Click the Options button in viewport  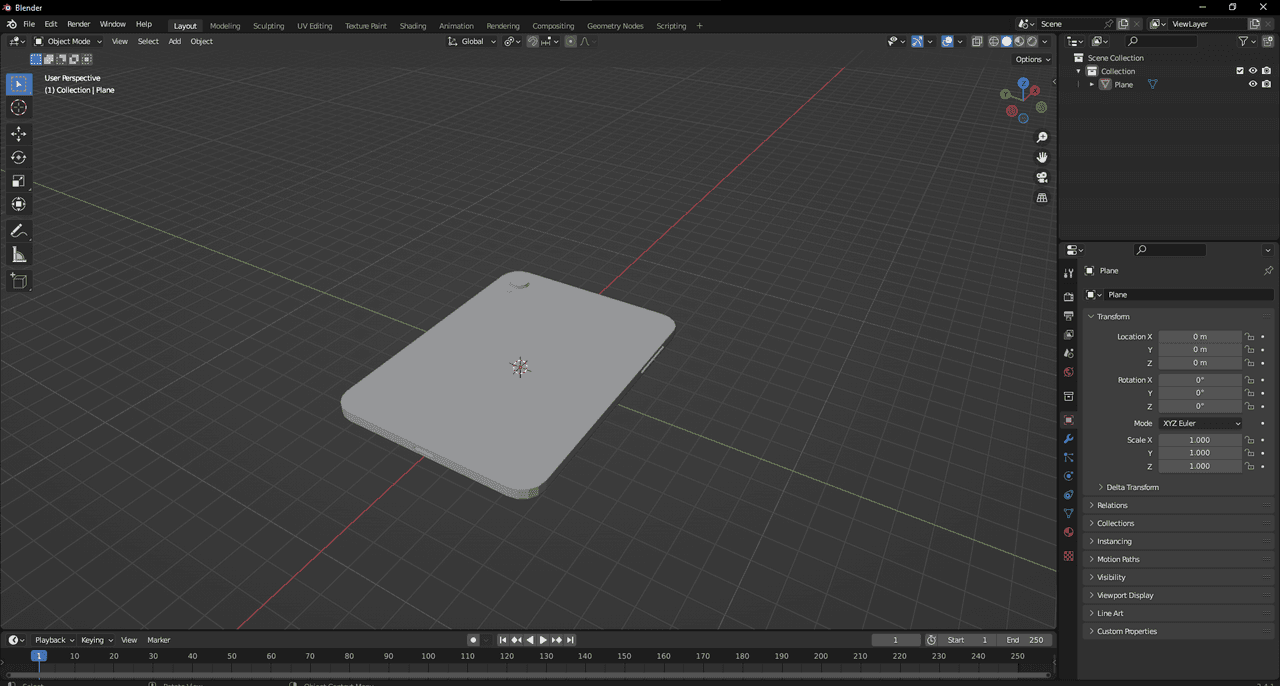point(1032,59)
